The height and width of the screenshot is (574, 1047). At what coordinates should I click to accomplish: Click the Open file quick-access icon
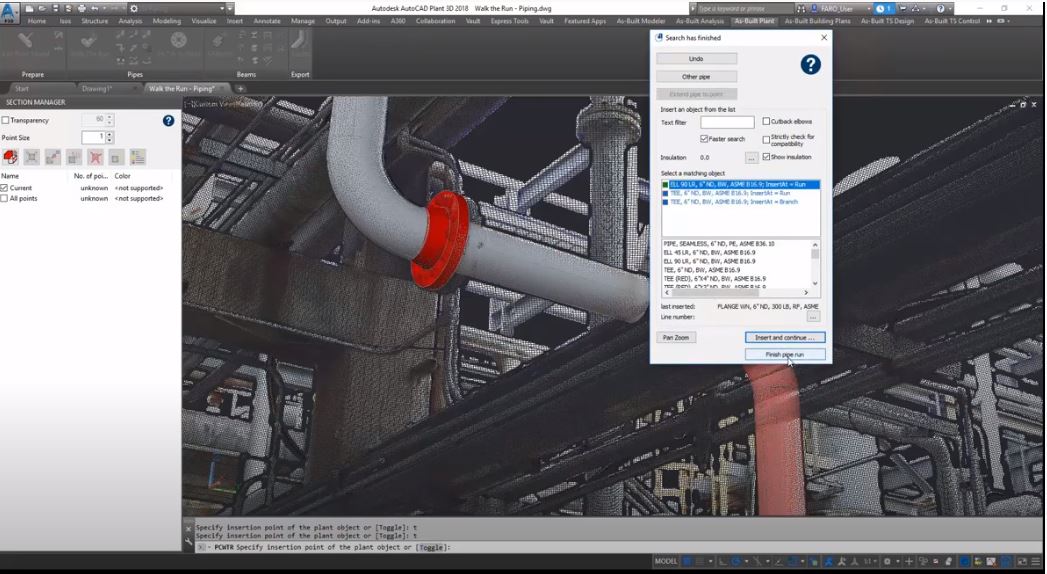coord(42,9)
